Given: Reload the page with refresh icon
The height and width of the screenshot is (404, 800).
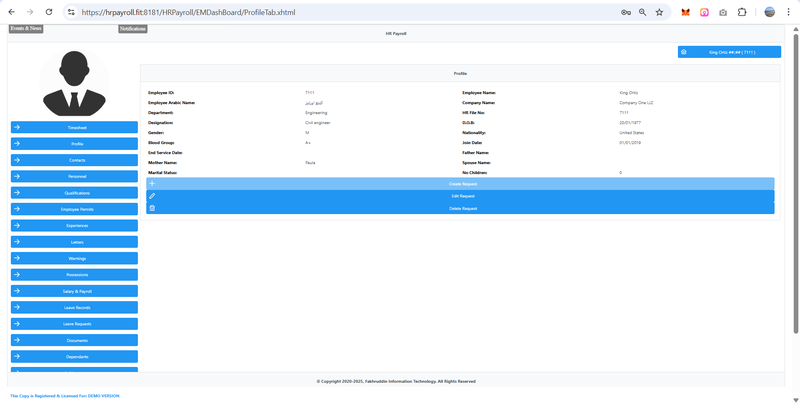Looking at the screenshot, I should [x=48, y=12].
